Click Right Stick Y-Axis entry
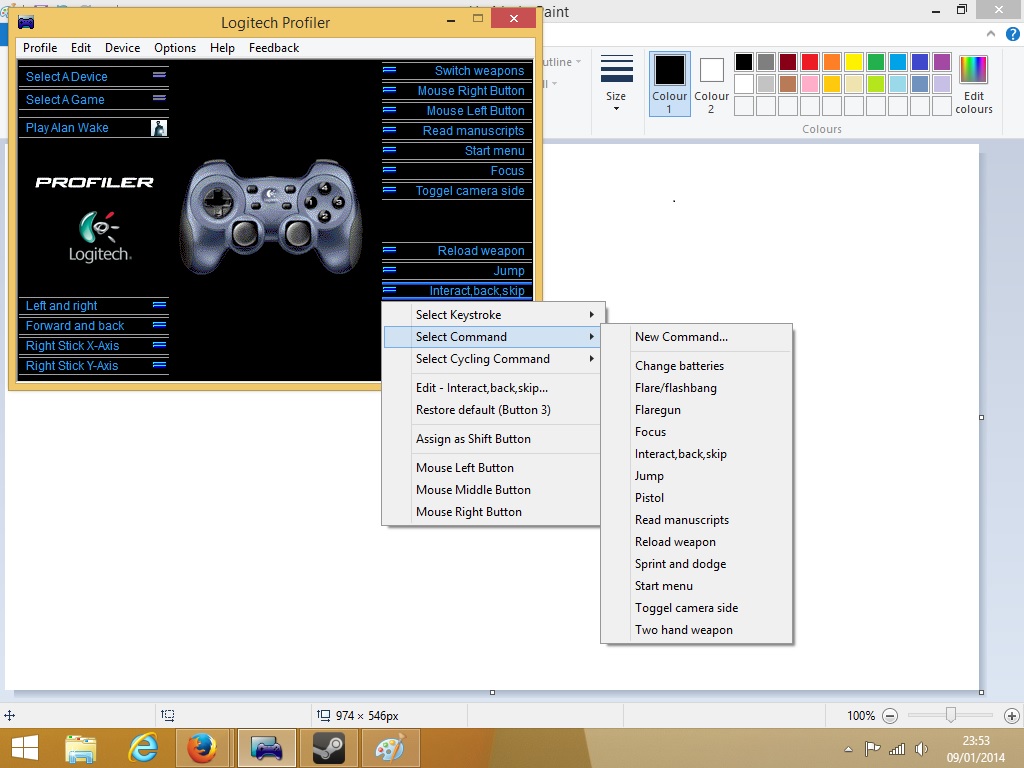Image resolution: width=1024 pixels, height=768 pixels. click(93, 366)
